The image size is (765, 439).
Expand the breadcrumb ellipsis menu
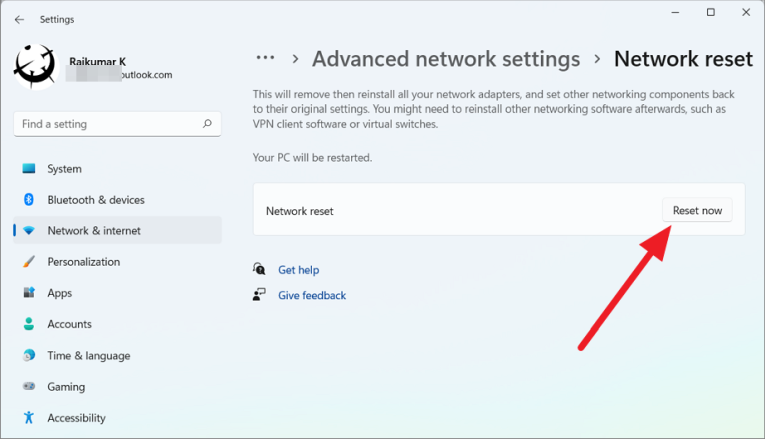pyautogui.click(x=266, y=59)
